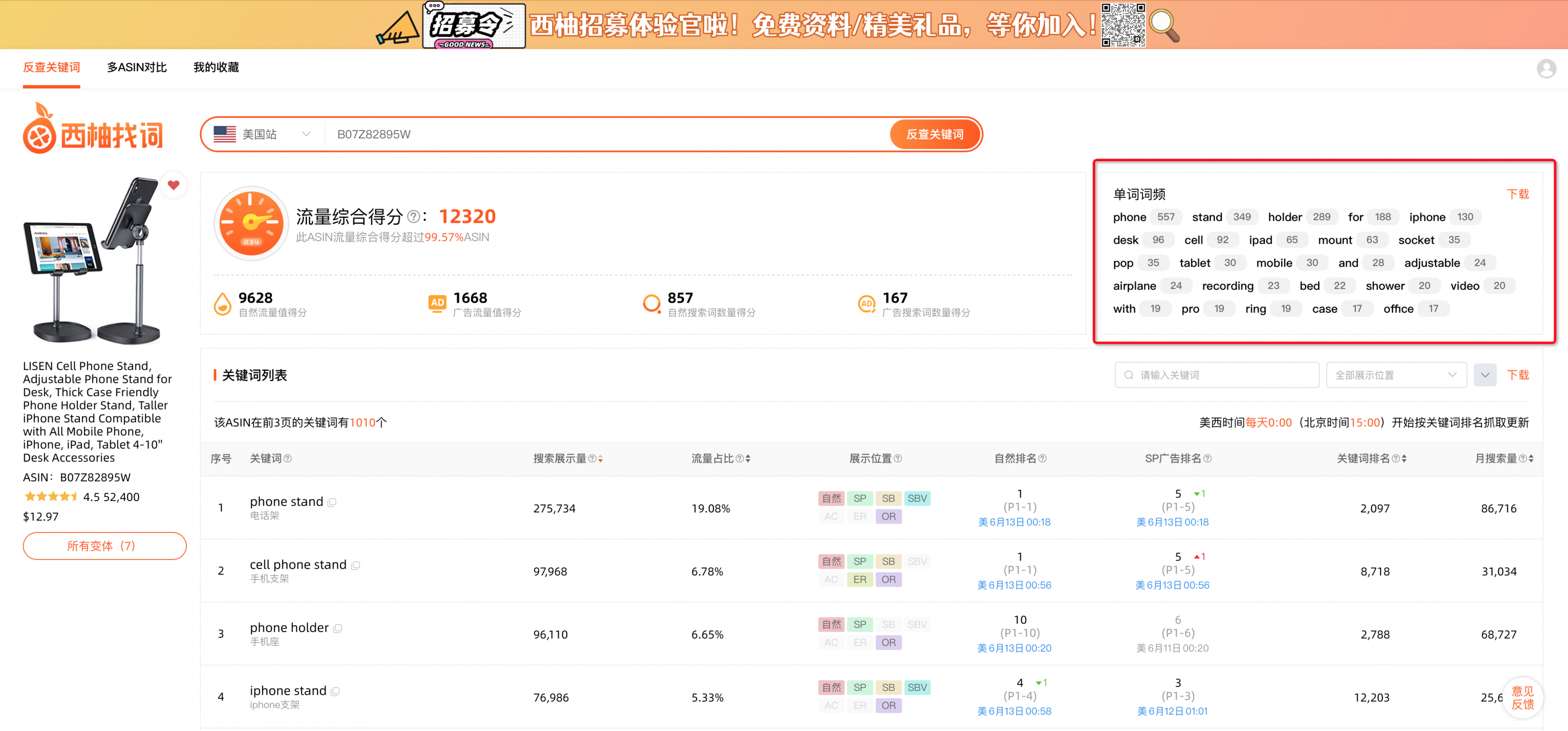Switch to 我的收藏 tab

coord(216,67)
